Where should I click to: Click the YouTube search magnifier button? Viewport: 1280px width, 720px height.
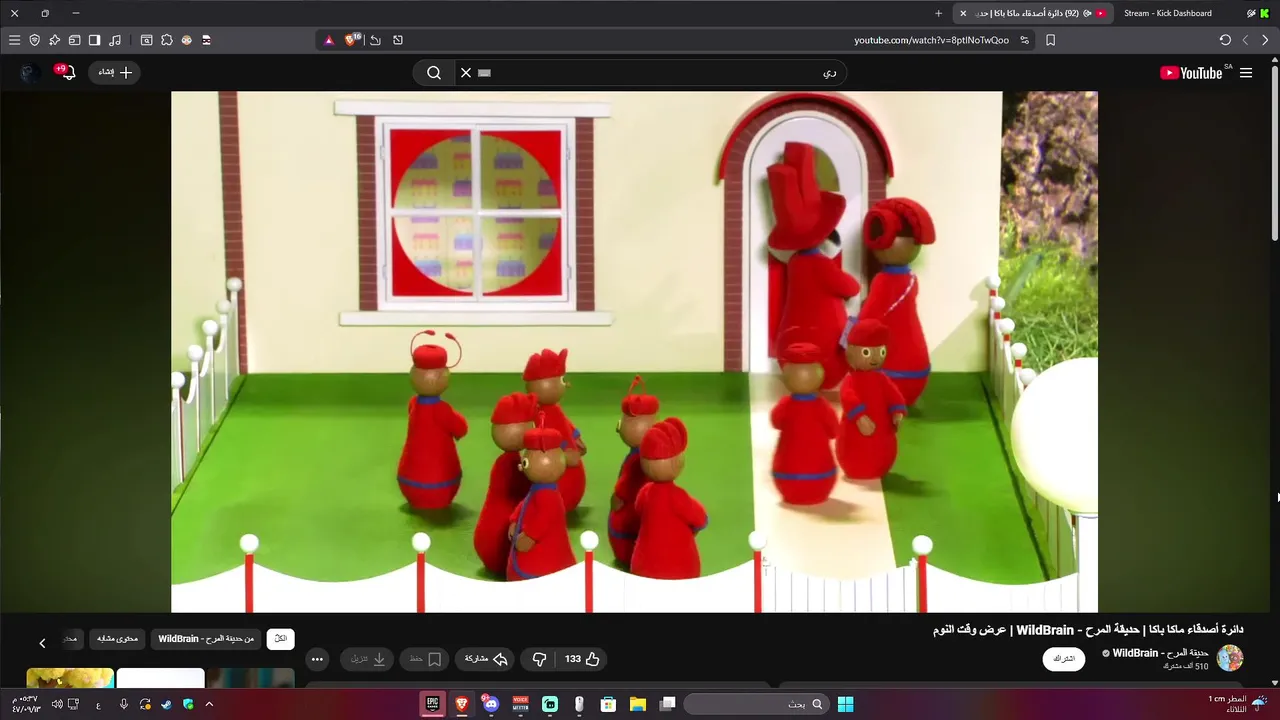[434, 72]
